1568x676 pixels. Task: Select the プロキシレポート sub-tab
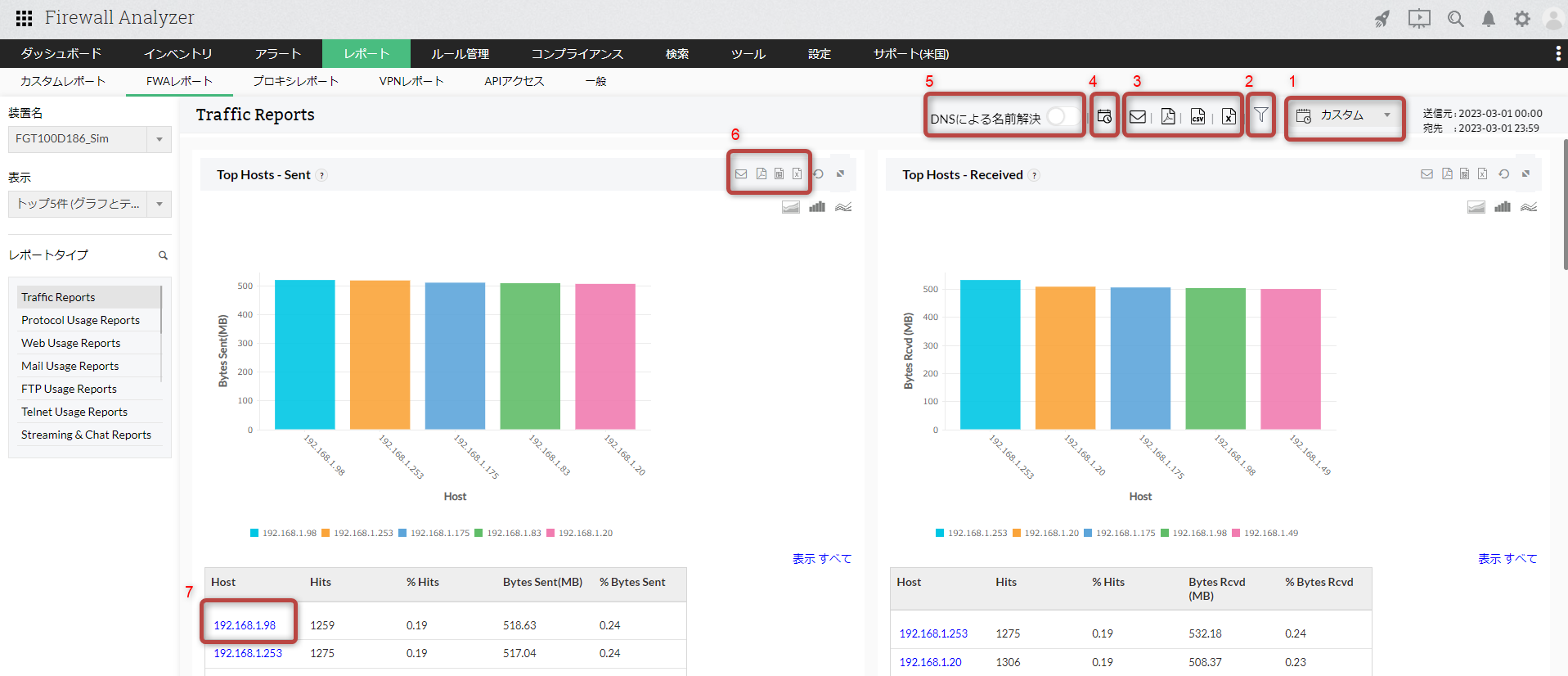(295, 81)
